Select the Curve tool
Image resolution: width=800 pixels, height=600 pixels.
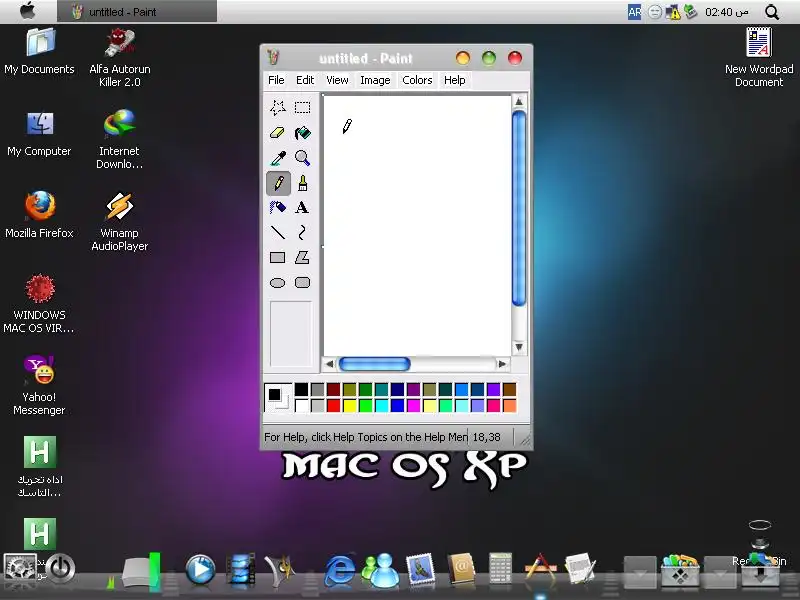click(303, 233)
